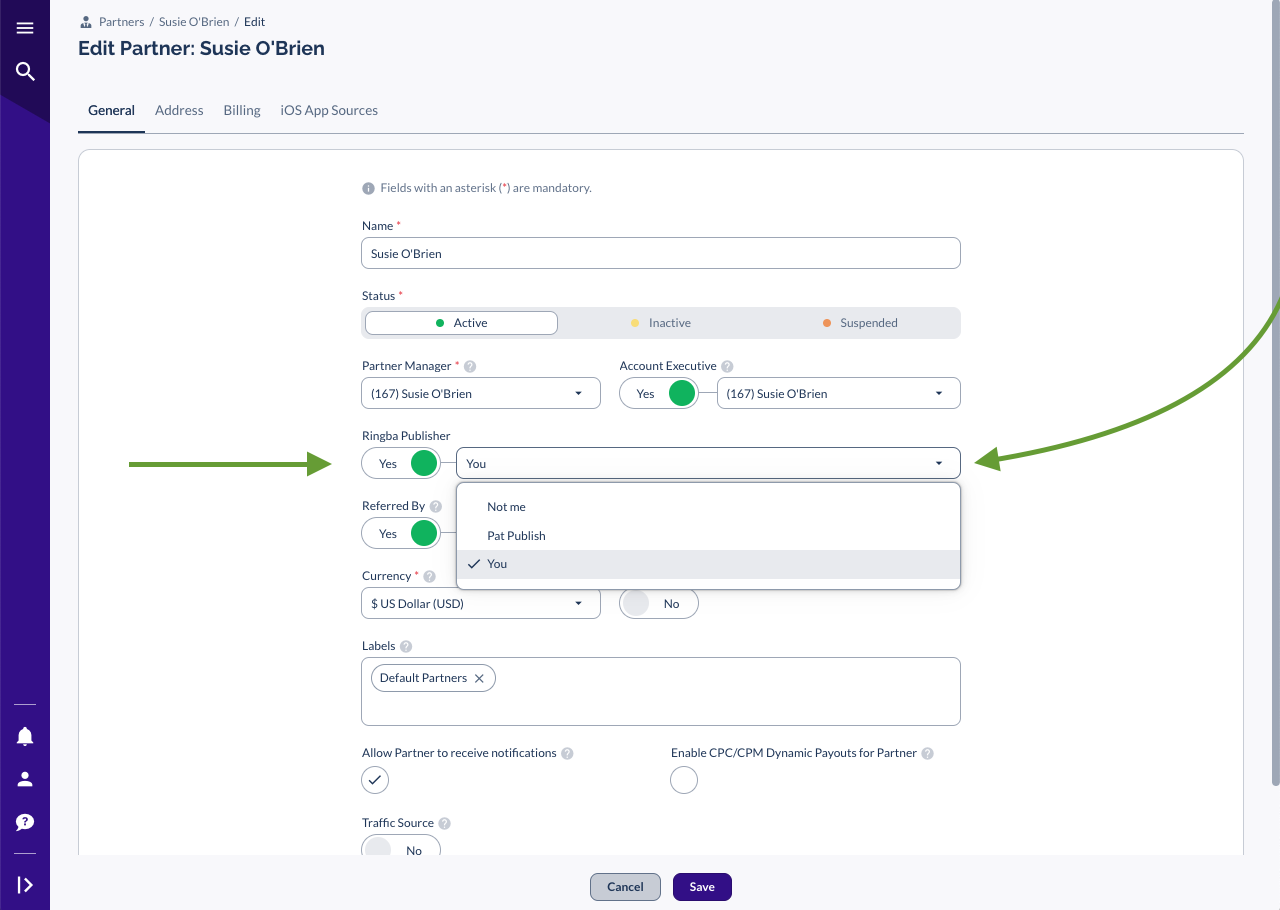The width and height of the screenshot is (1280, 910).
Task: Open the hamburger menu icon
Action: [25, 28]
